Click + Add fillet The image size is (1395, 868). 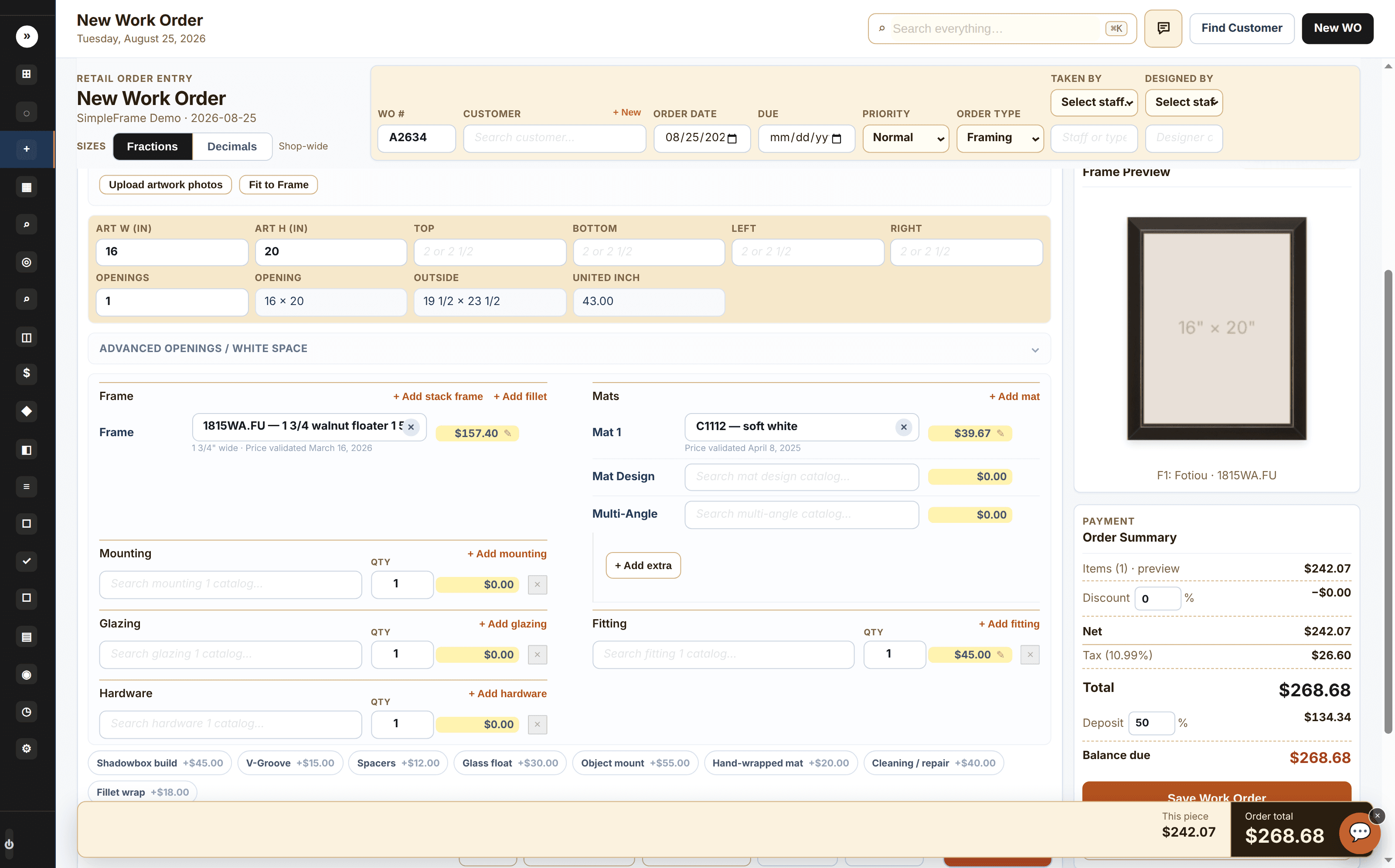520,397
